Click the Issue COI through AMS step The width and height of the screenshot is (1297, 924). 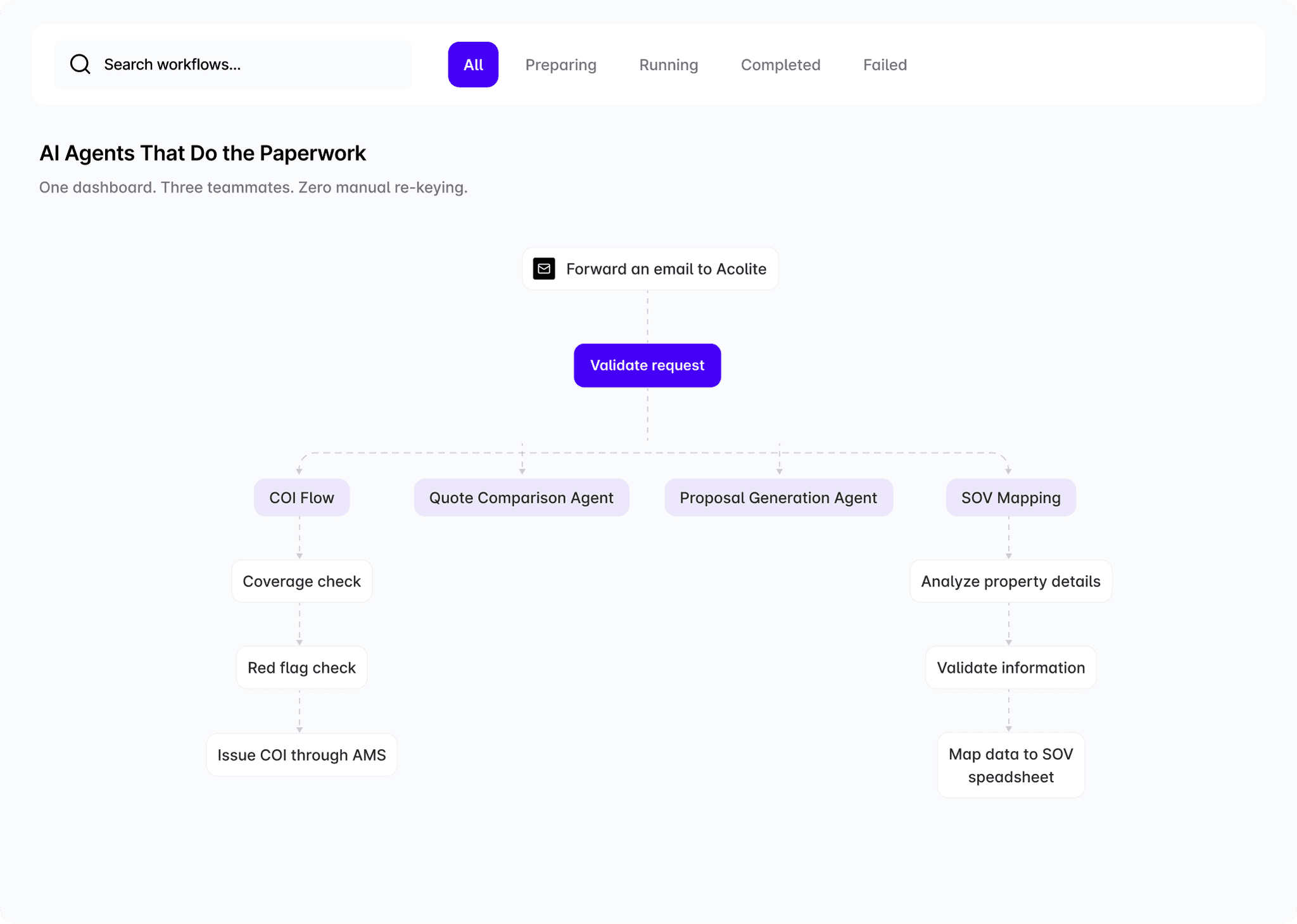click(x=301, y=754)
